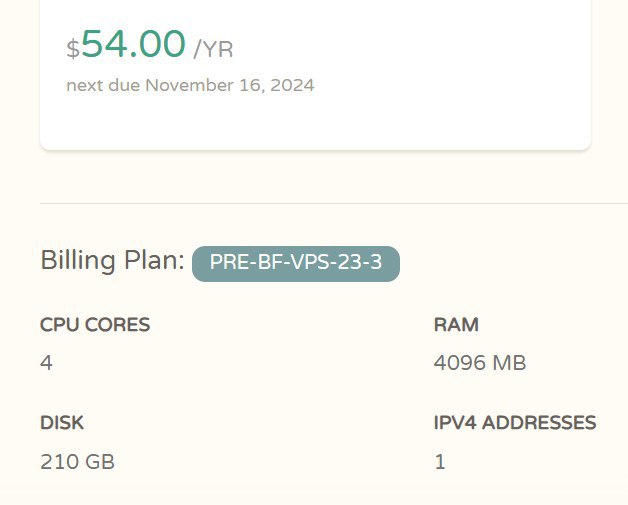
Task: Click the MB unit in the RAM value
Action: 508,362
